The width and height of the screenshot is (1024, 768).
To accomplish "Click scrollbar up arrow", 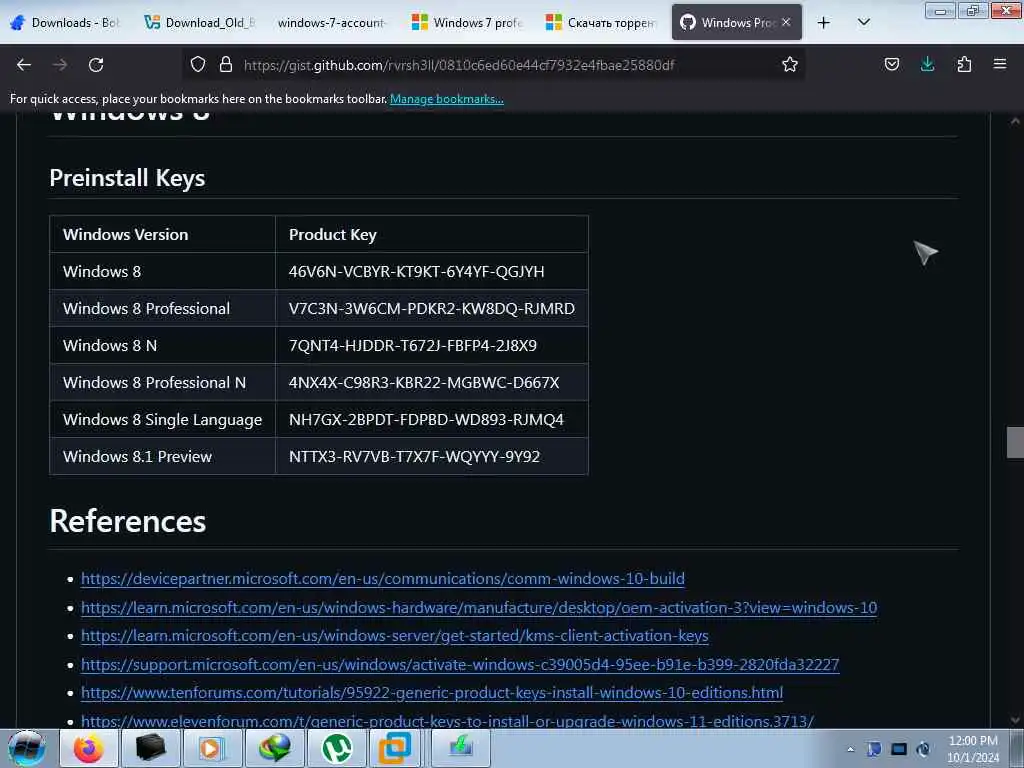I will (1015, 121).
